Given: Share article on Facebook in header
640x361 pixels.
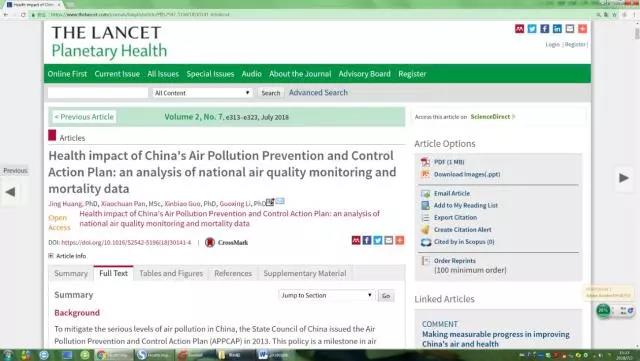Looking at the screenshot, I should [544, 29].
